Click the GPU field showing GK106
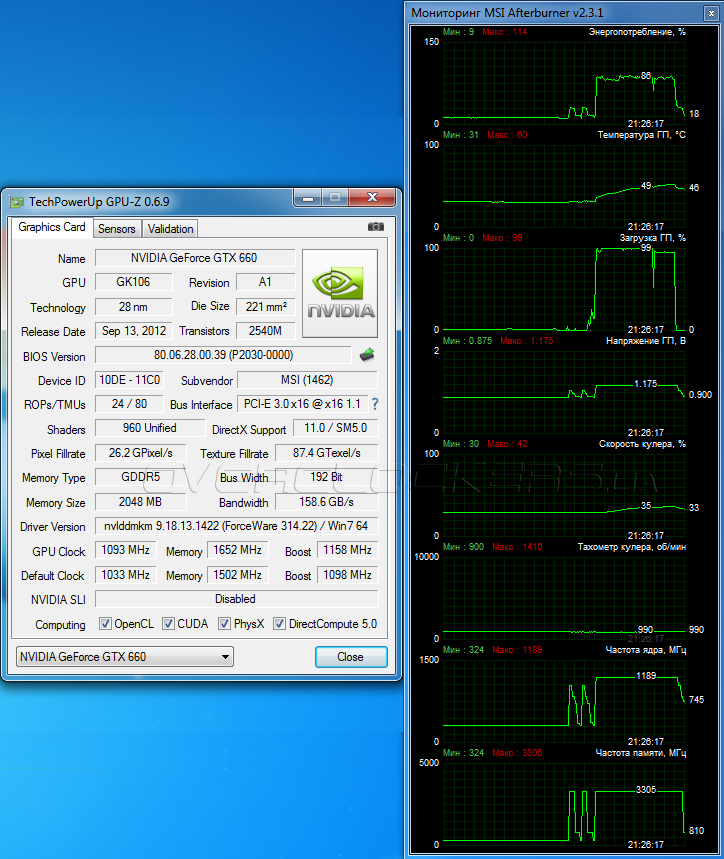This screenshot has height=859, width=724. point(133,282)
